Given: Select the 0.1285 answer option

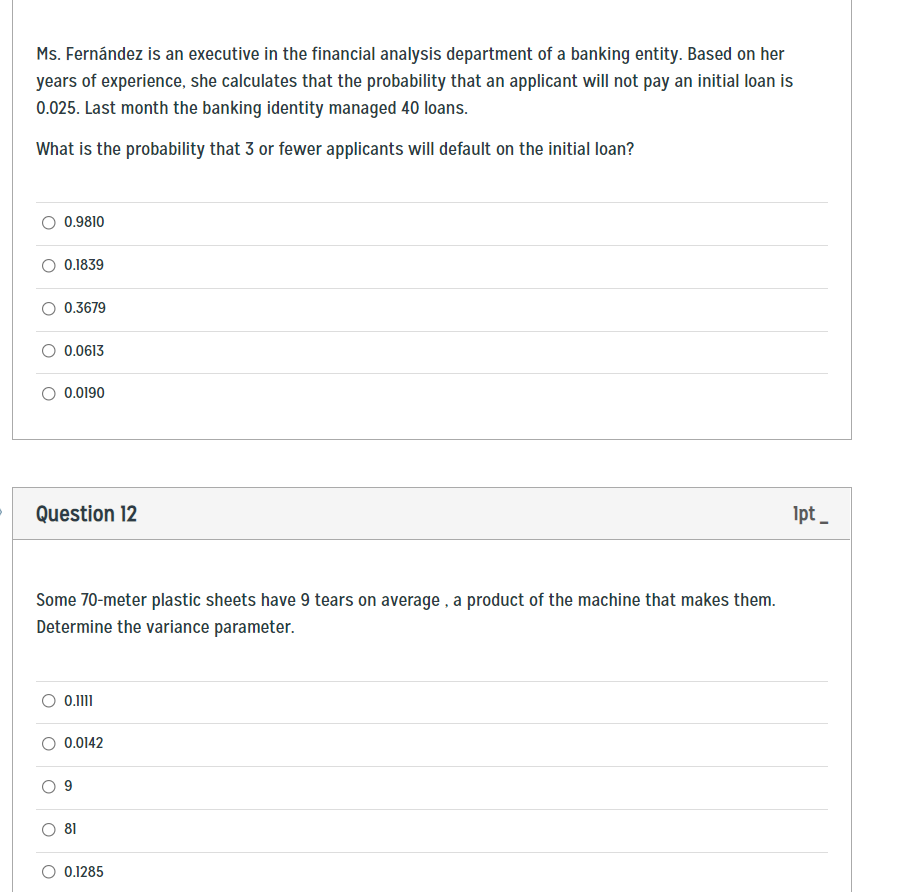Looking at the screenshot, I should tap(48, 871).
